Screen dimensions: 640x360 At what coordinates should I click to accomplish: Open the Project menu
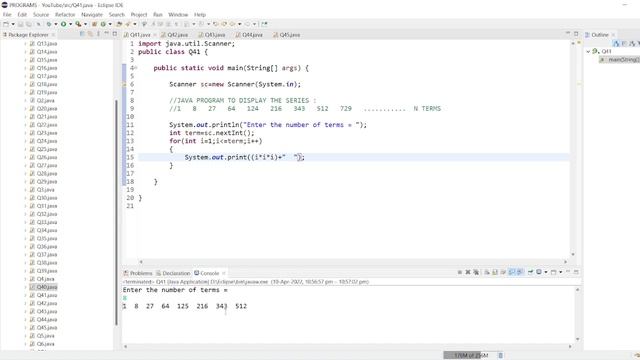point(139,14)
